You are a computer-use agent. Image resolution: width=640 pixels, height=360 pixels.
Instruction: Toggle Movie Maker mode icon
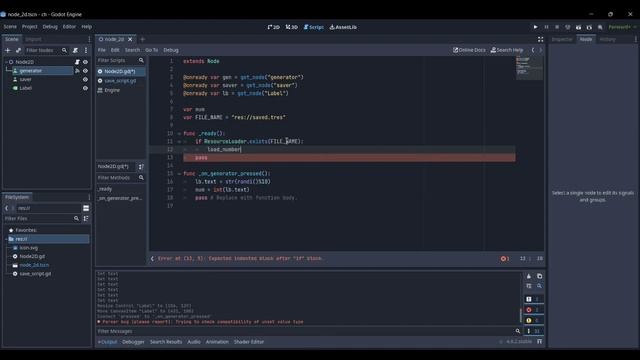pyautogui.click(x=600, y=27)
